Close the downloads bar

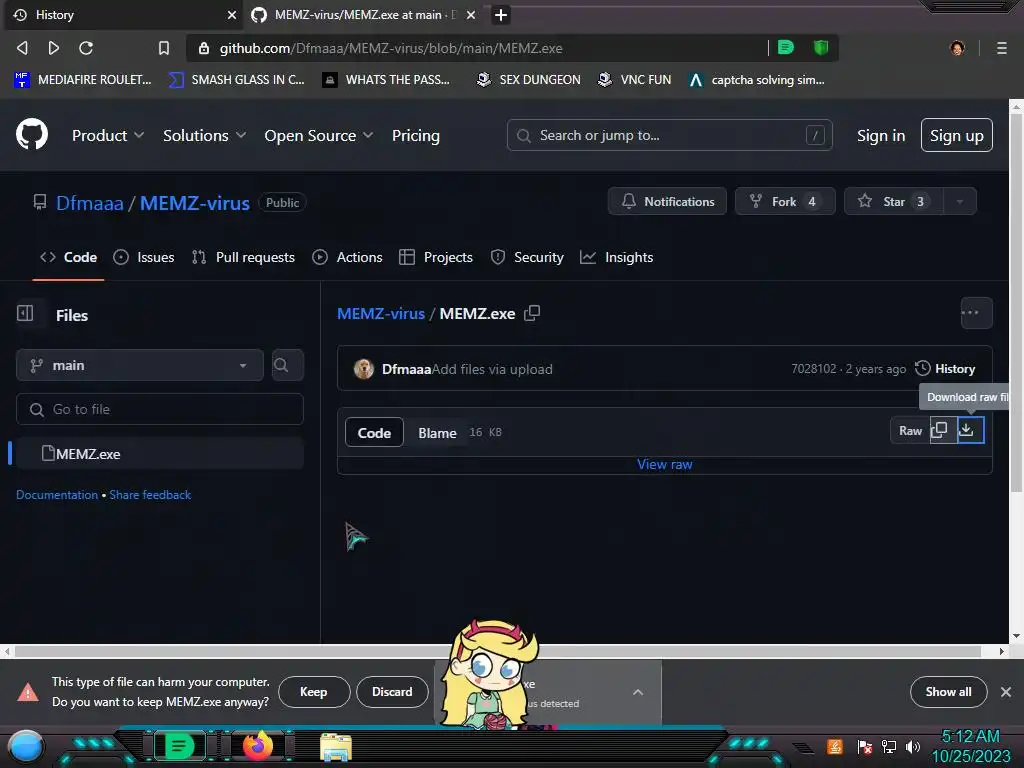point(1006,692)
